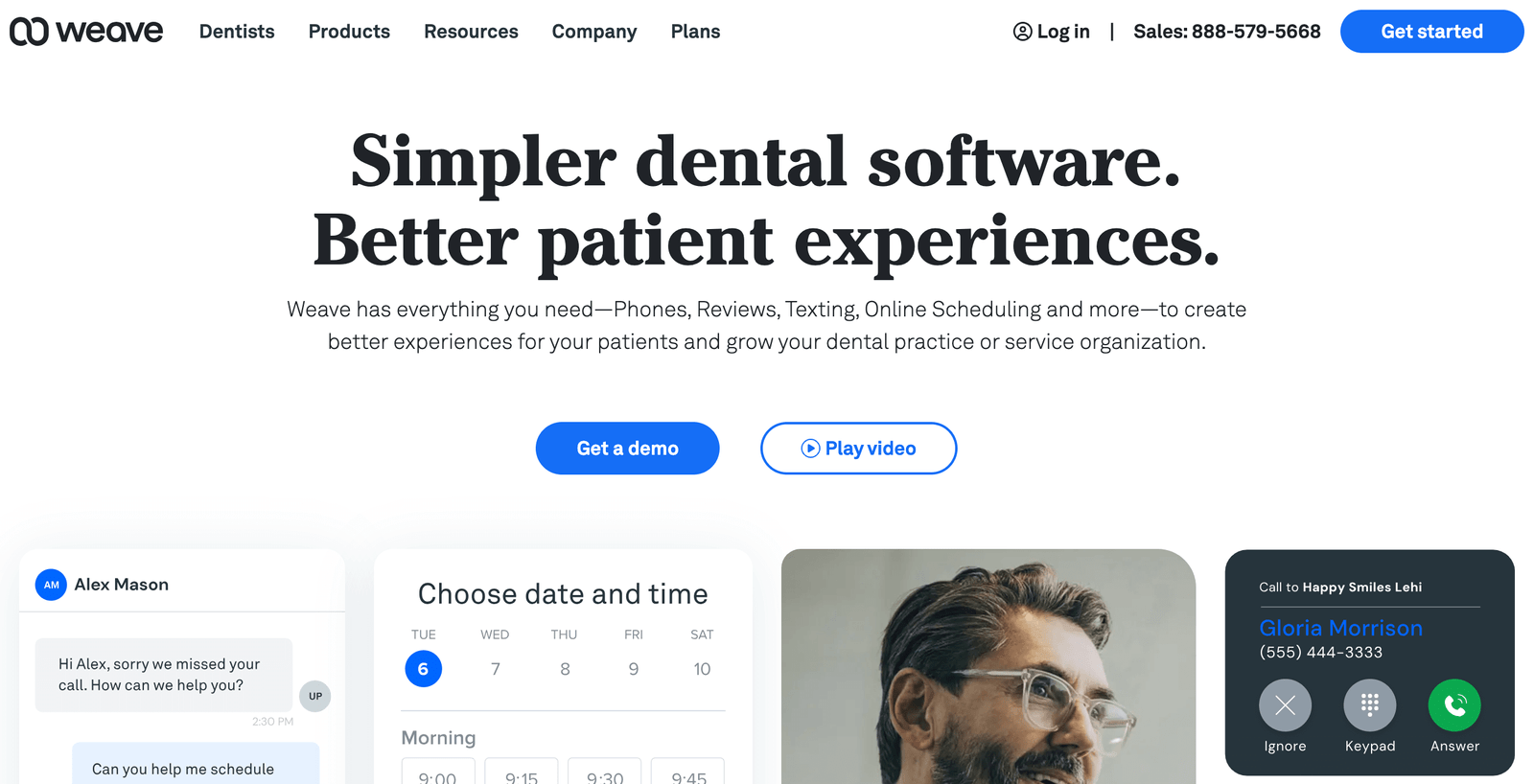Click the Get a demo button

tap(628, 449)
